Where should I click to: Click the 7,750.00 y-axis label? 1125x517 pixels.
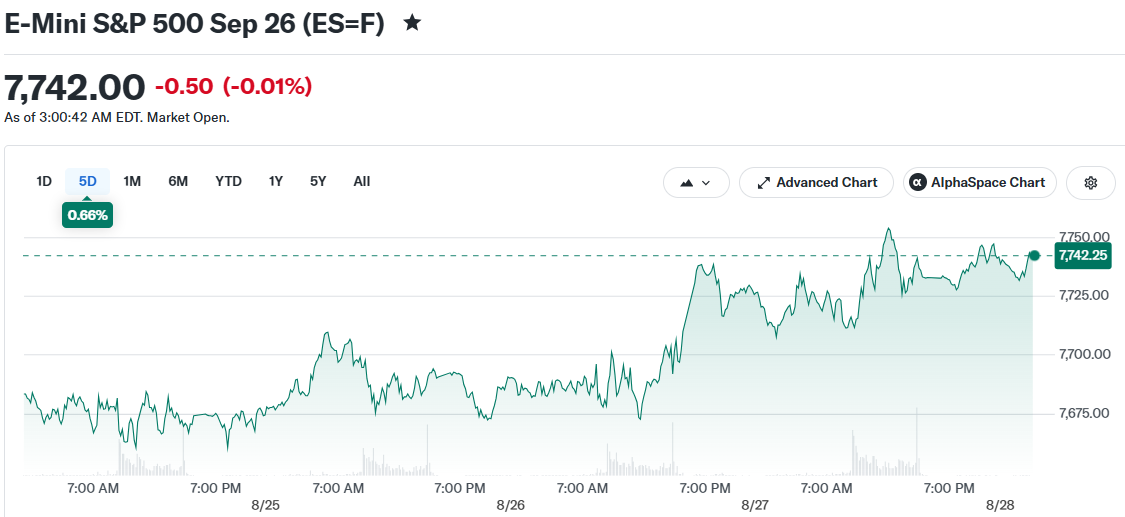[x=1084, y=237]
